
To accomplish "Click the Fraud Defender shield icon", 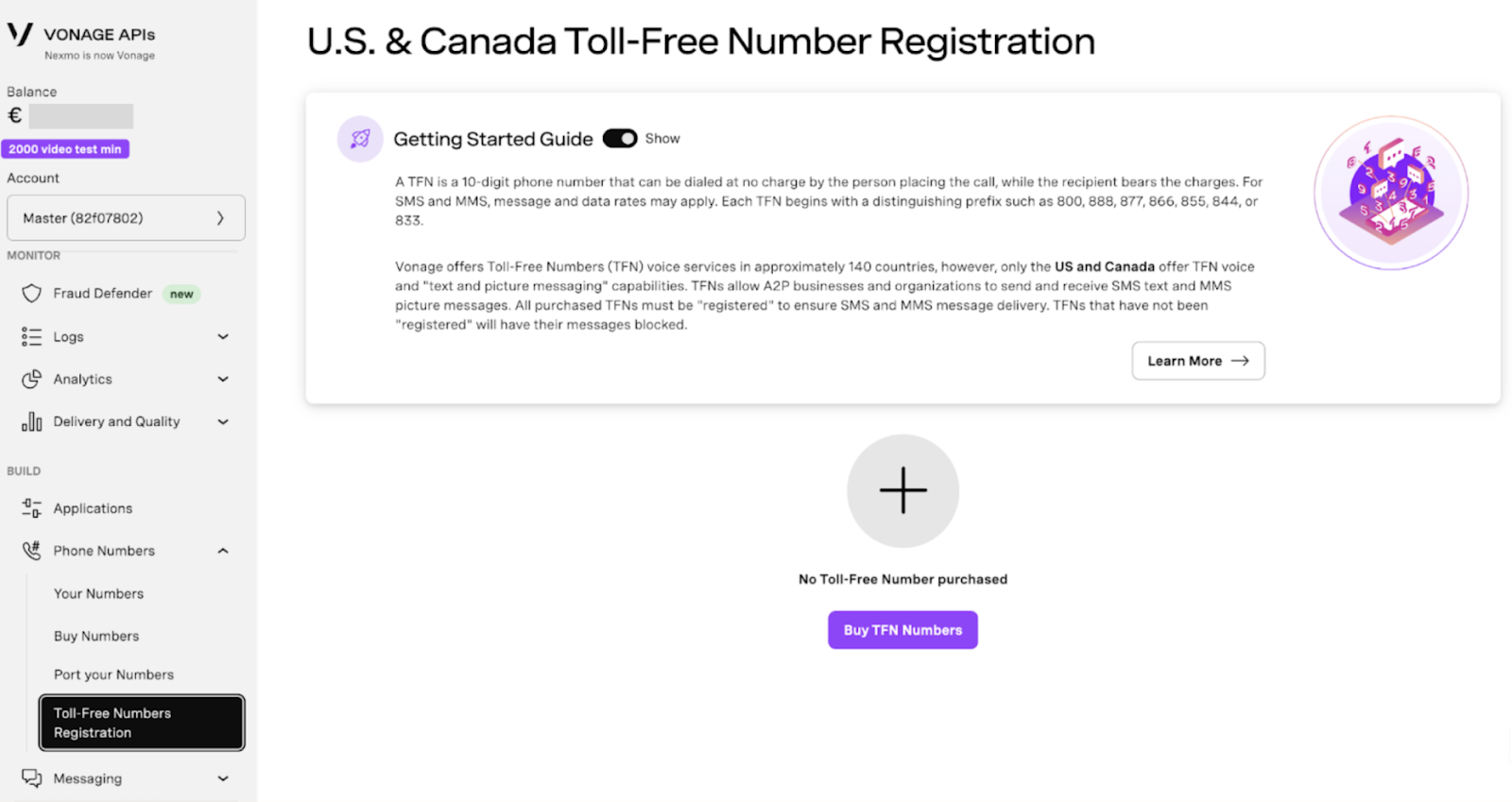I will tap(31, 294).
